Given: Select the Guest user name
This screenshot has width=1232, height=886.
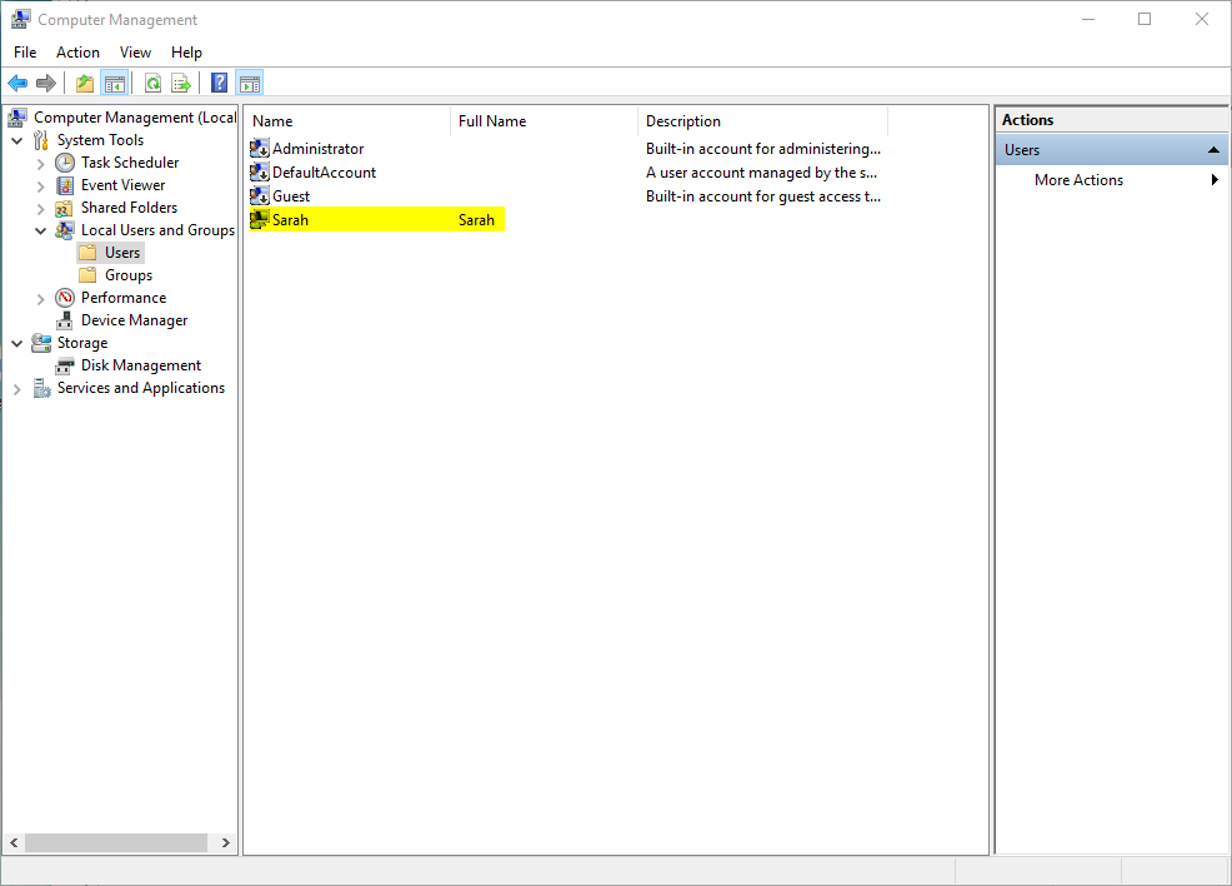Looking at the screenshot, I should click(x=291, y=196).
